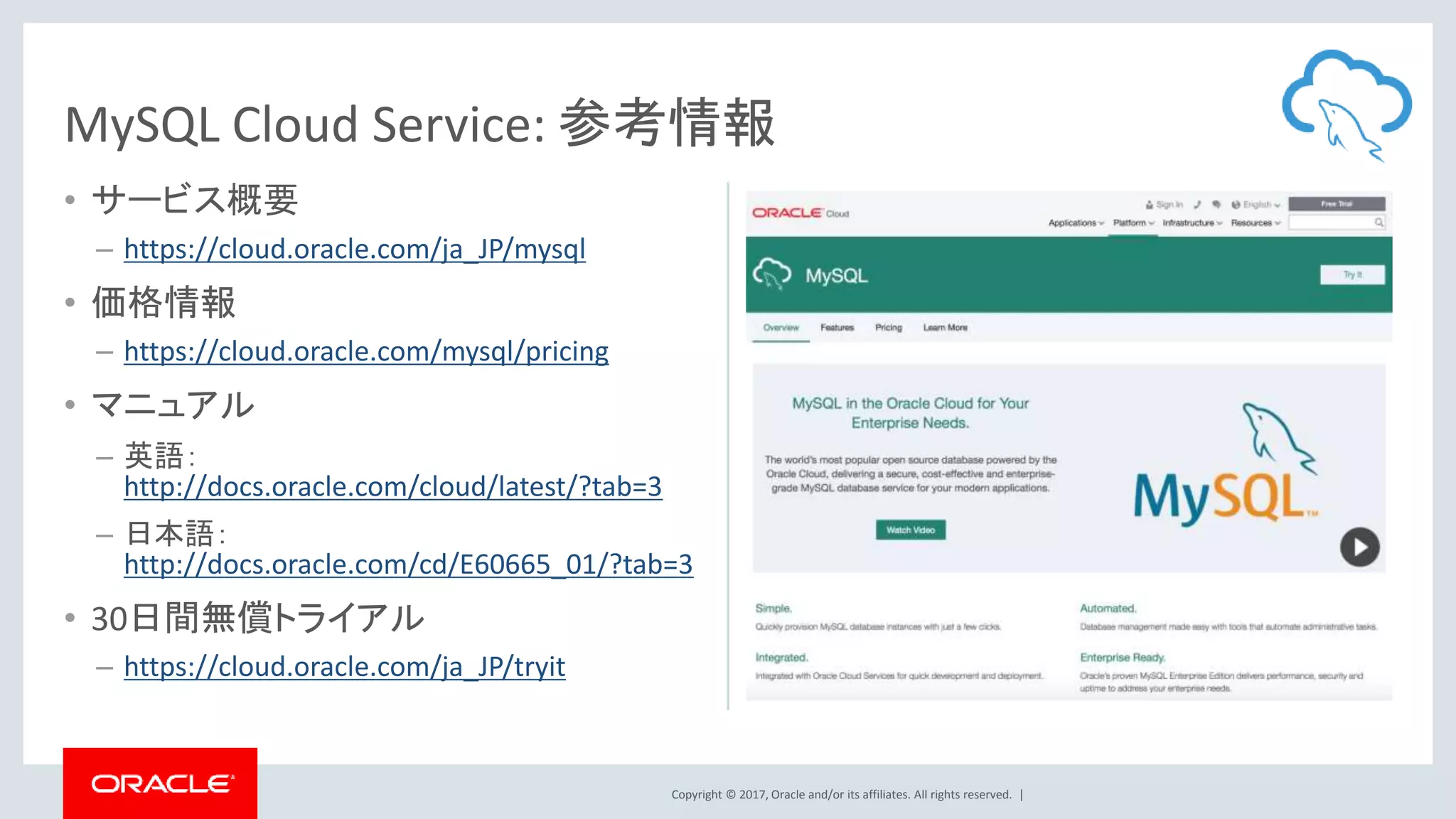Expand the Resources menu

1256,223
